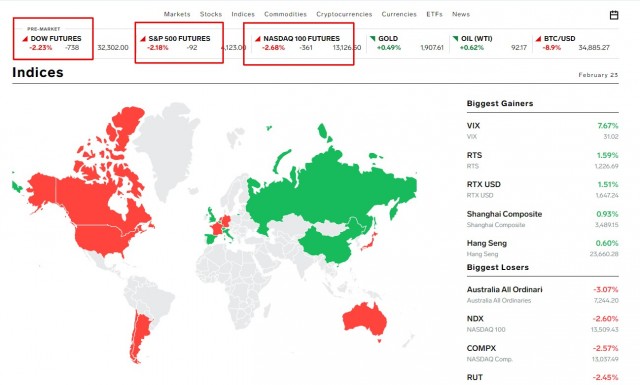The height and width of the screenshot is (385, 640).
Task: Open RTX USD in Biggest Gainers
Action: (542, 189)
